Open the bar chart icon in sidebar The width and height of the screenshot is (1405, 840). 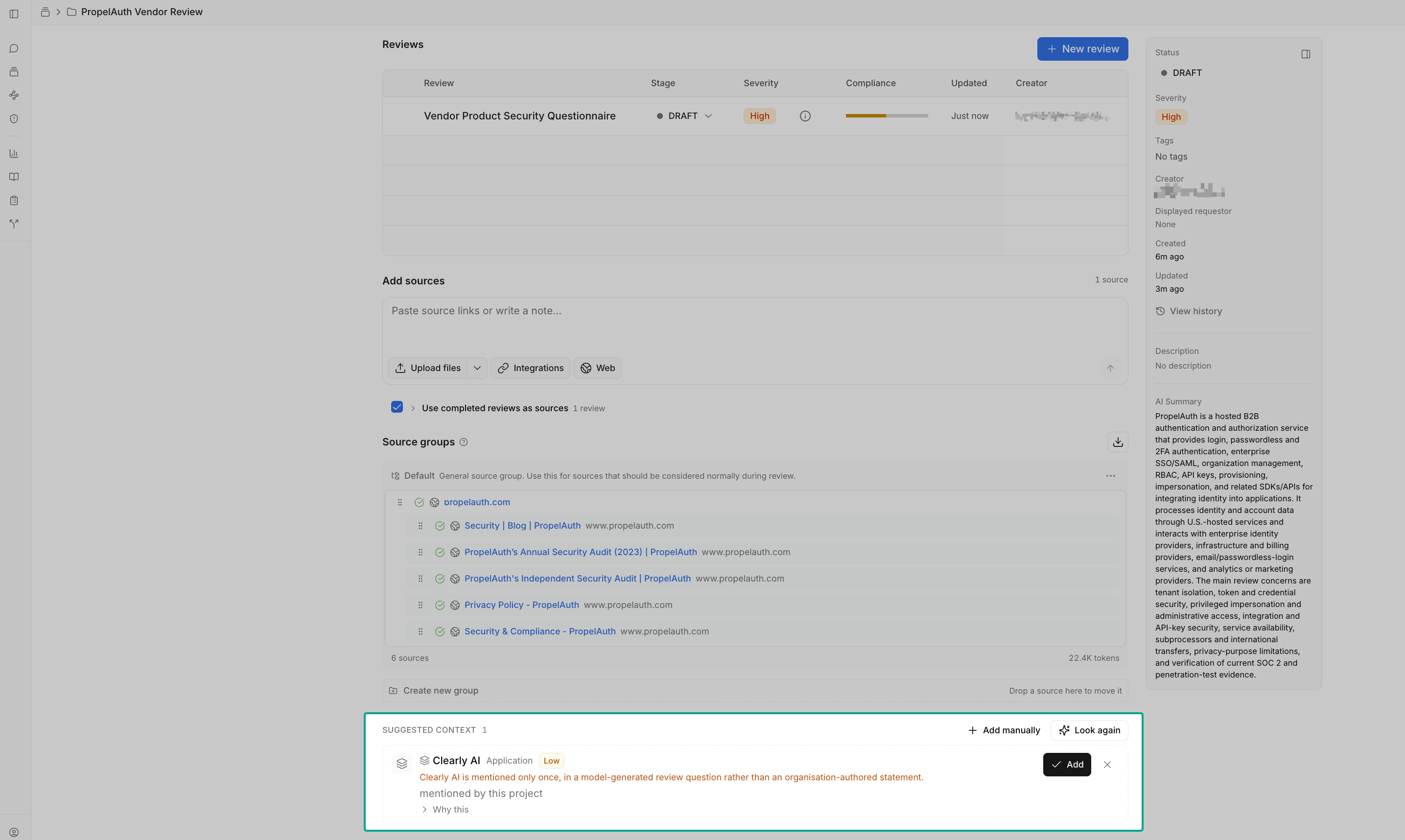point(14,153)
